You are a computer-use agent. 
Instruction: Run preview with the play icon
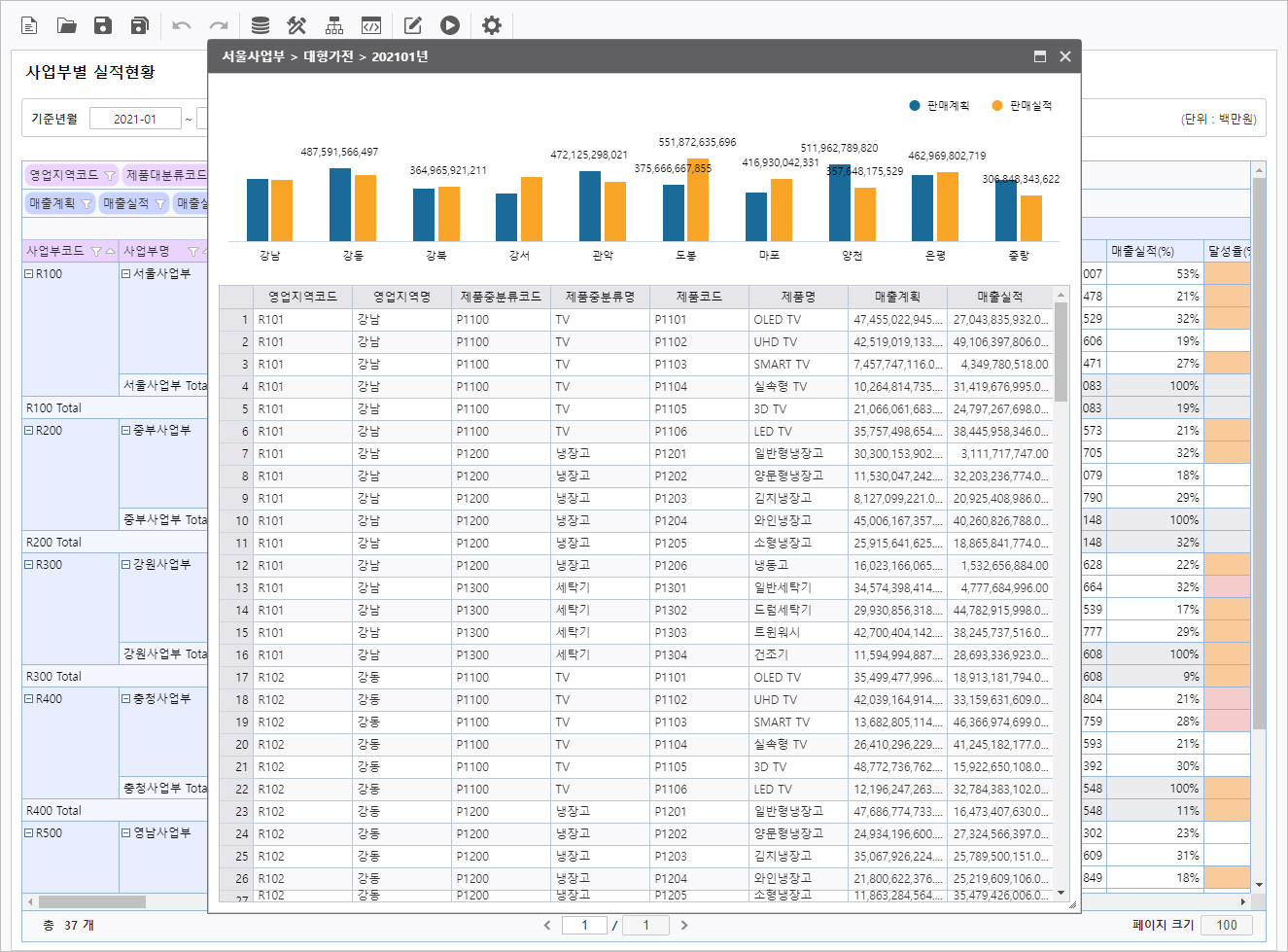click(x=449, y=25)
